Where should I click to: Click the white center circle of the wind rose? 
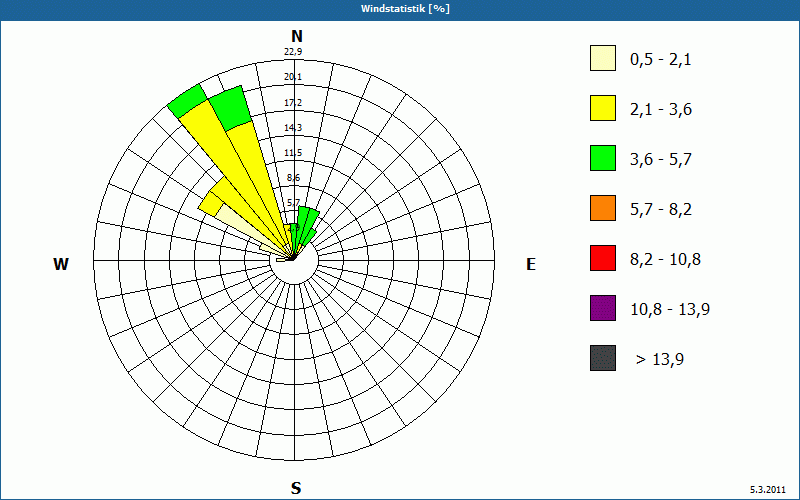294,261
